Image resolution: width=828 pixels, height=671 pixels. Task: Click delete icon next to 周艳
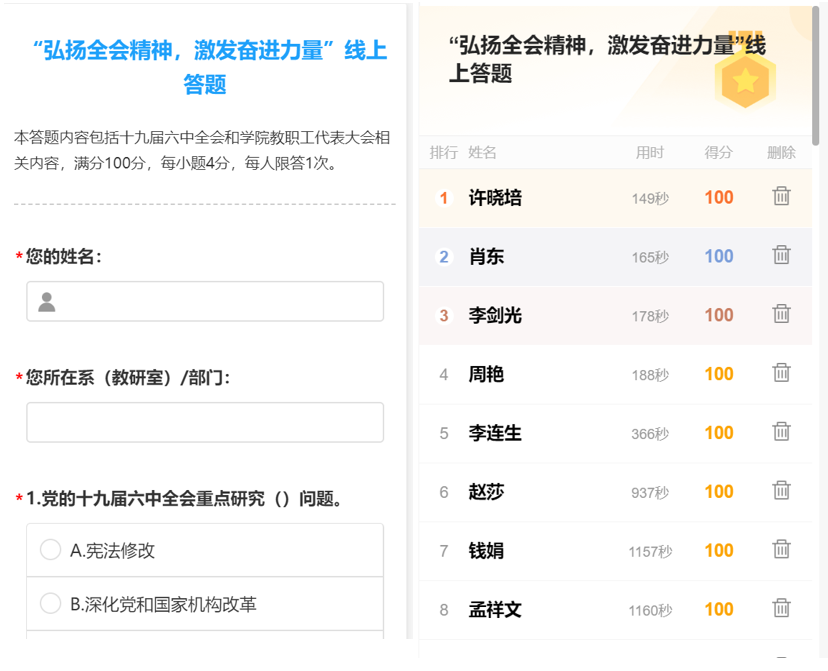[781, 373]
